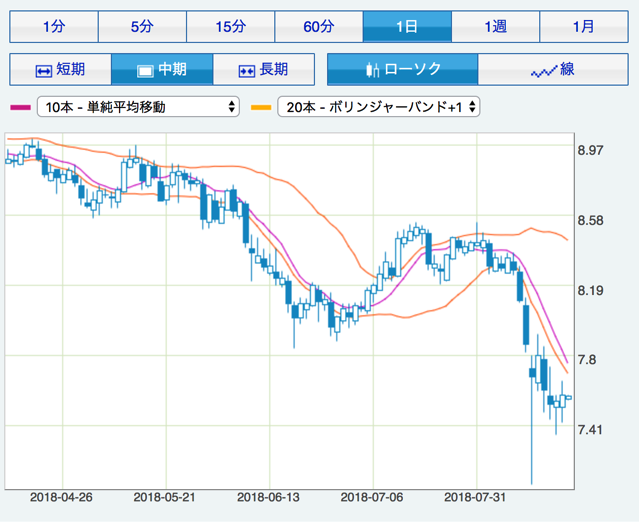Click the 8.19 price axis label
The image size is (639, 527).
pyautogui.click(x=590, y=291)
